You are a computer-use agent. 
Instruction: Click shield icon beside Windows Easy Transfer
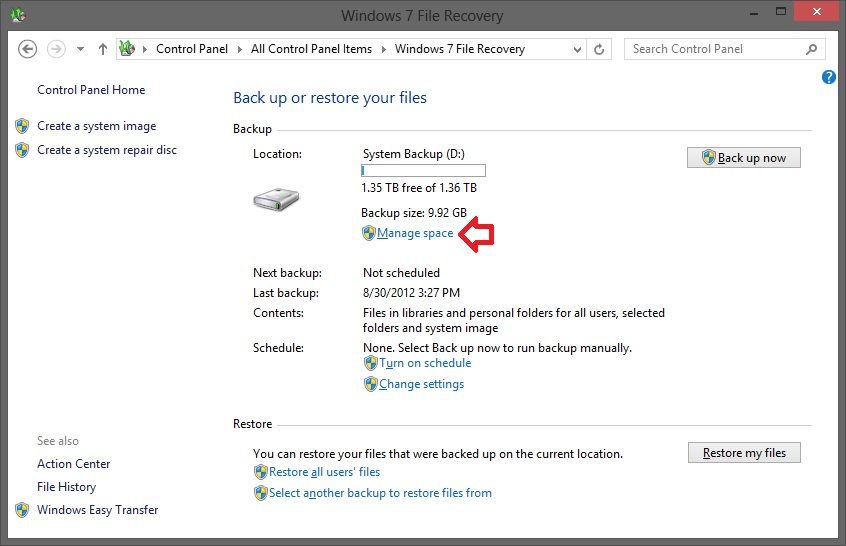(x=22, y=510)
